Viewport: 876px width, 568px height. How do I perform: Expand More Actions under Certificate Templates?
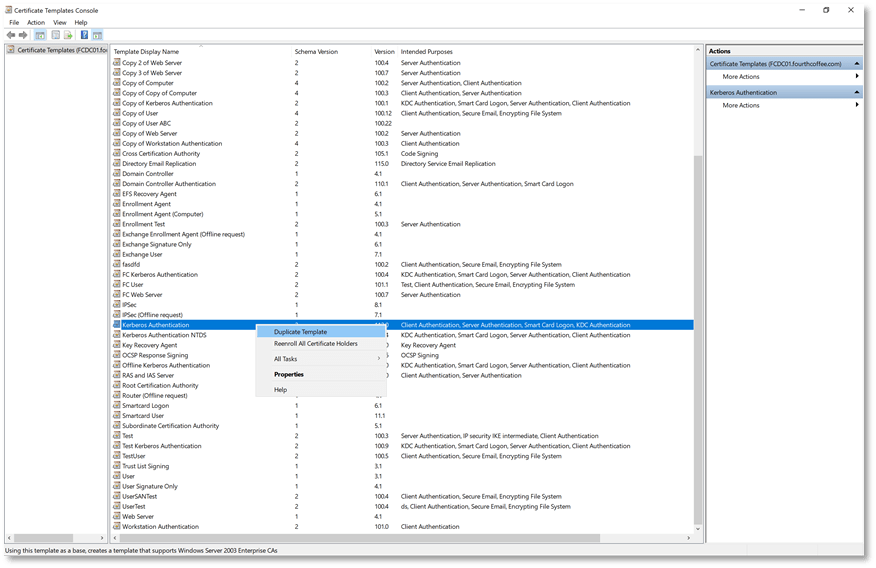tap(741, 77)
